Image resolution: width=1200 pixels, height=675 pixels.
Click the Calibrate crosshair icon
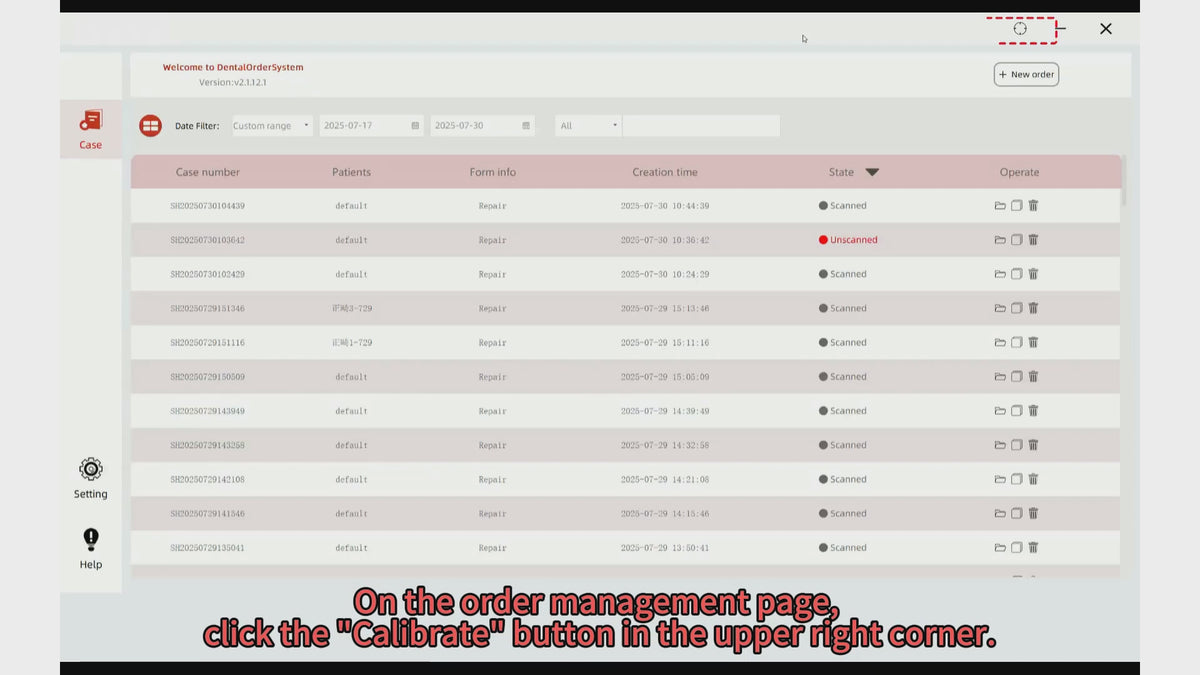point(1020,29)
